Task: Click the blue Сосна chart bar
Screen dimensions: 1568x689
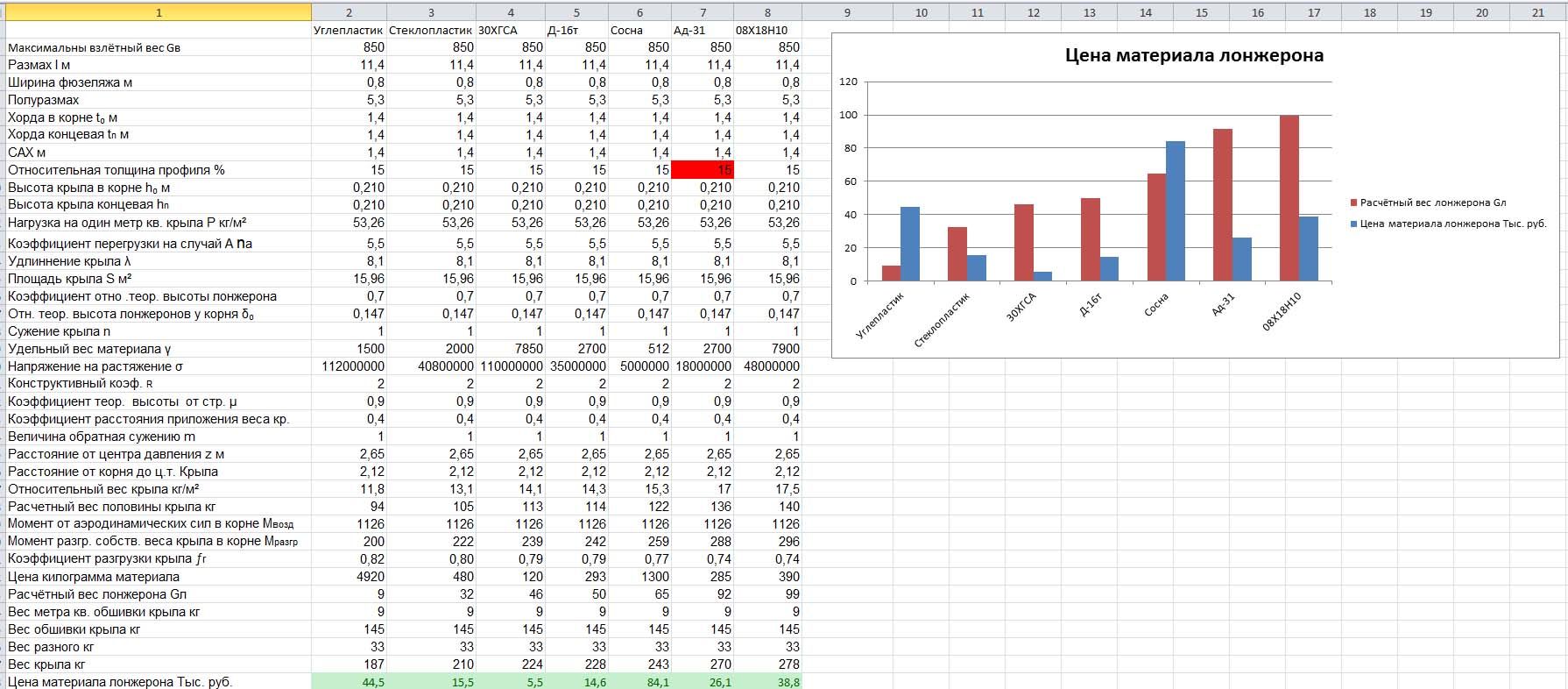Action: coord(1176,211)
